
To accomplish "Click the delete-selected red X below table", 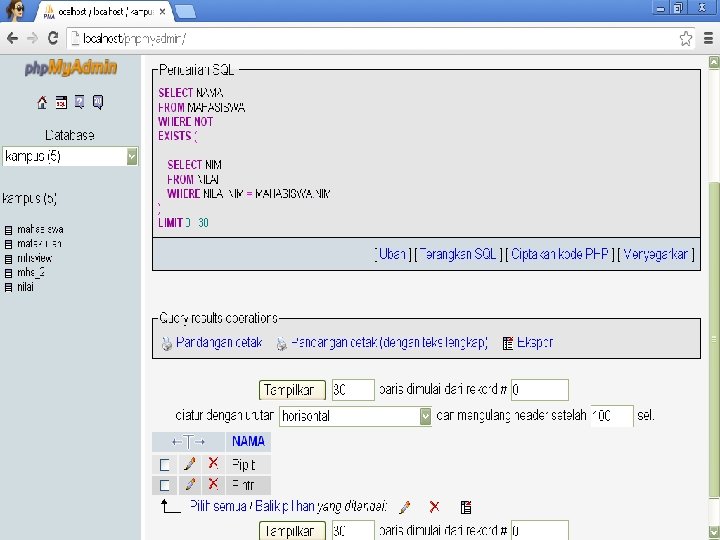I will tap(434, 507).
